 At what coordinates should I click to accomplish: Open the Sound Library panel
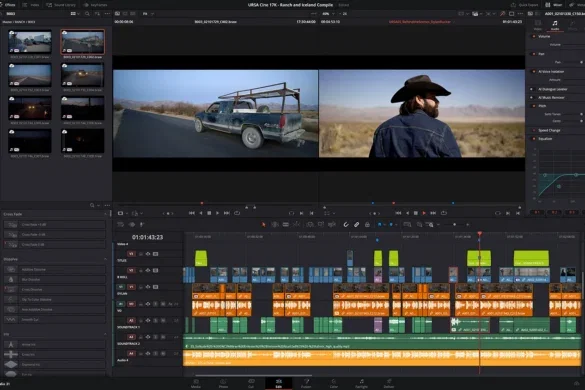point(61,5)
